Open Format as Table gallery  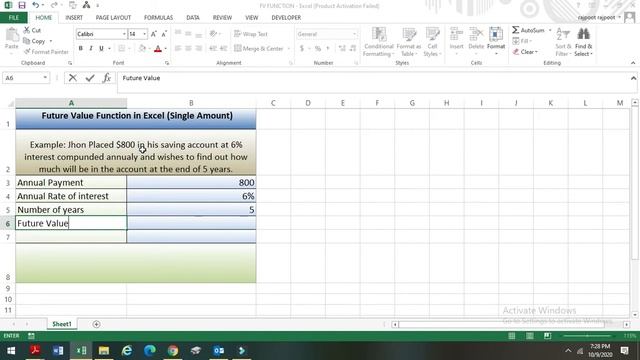(408, 42)
